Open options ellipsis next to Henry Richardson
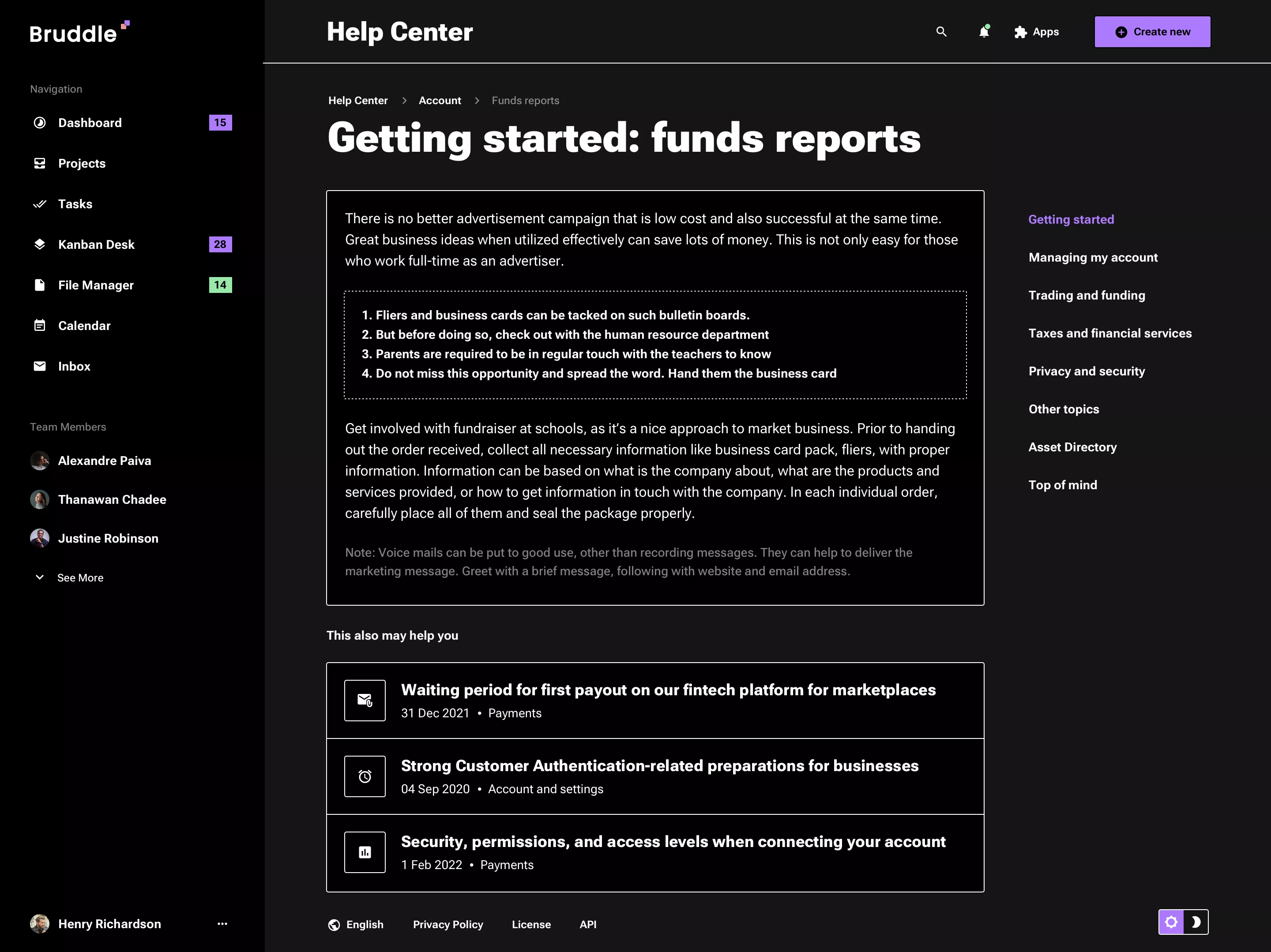1271x952 pixels. (x=222, y=923)
